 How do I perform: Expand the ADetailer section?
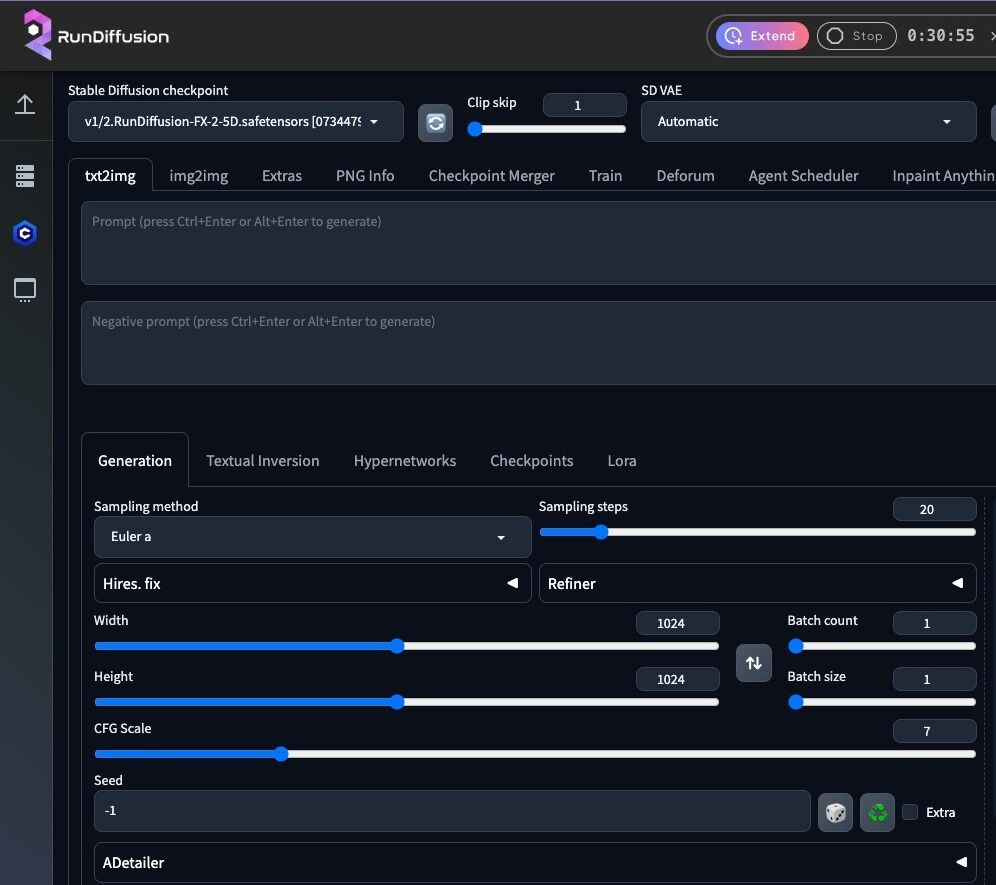[535, 862]
